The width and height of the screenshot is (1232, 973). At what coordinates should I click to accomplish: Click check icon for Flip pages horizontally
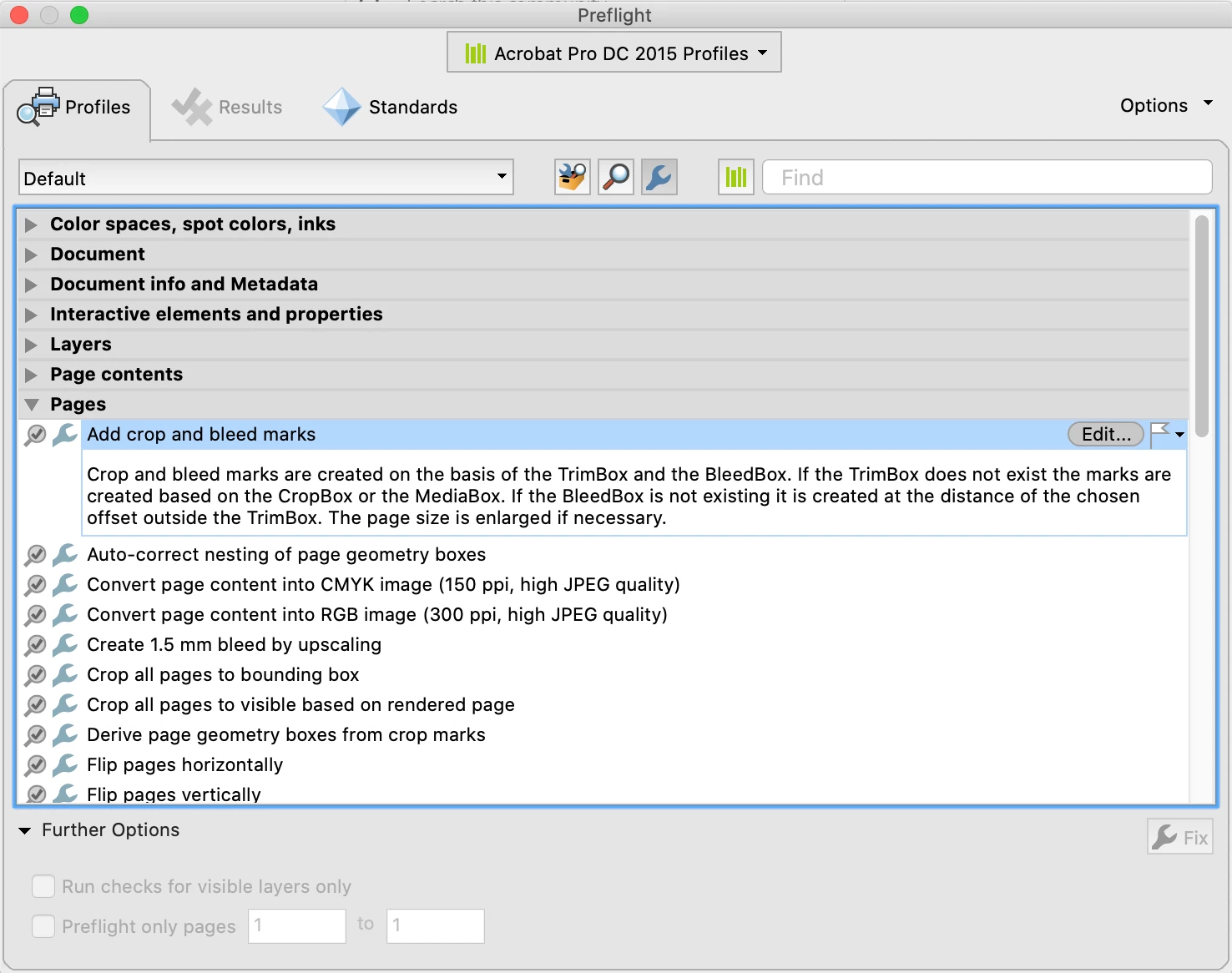[x=35, y=765]
